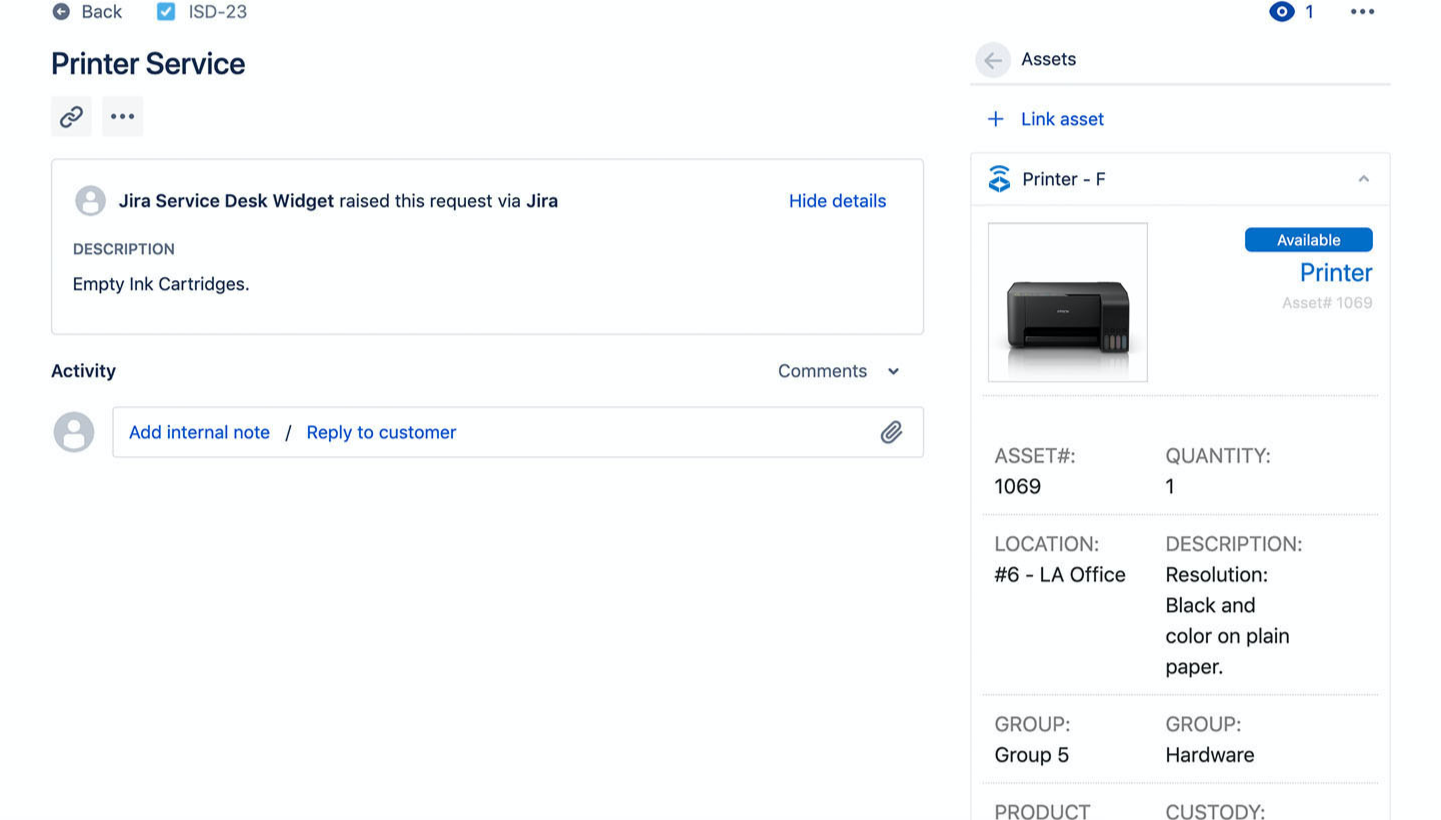Click the plus icon for Link asset
Screen dimensions: 1441x820
pos(996,120)
